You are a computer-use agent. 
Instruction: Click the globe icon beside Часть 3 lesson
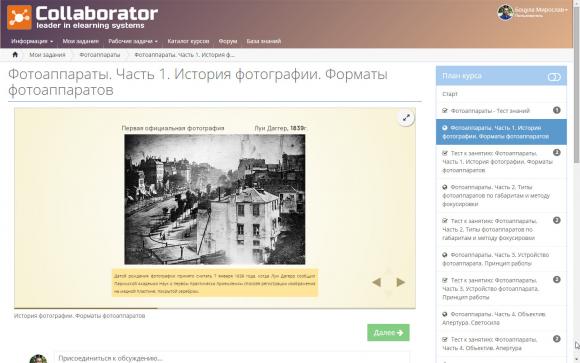click(445, 255)
